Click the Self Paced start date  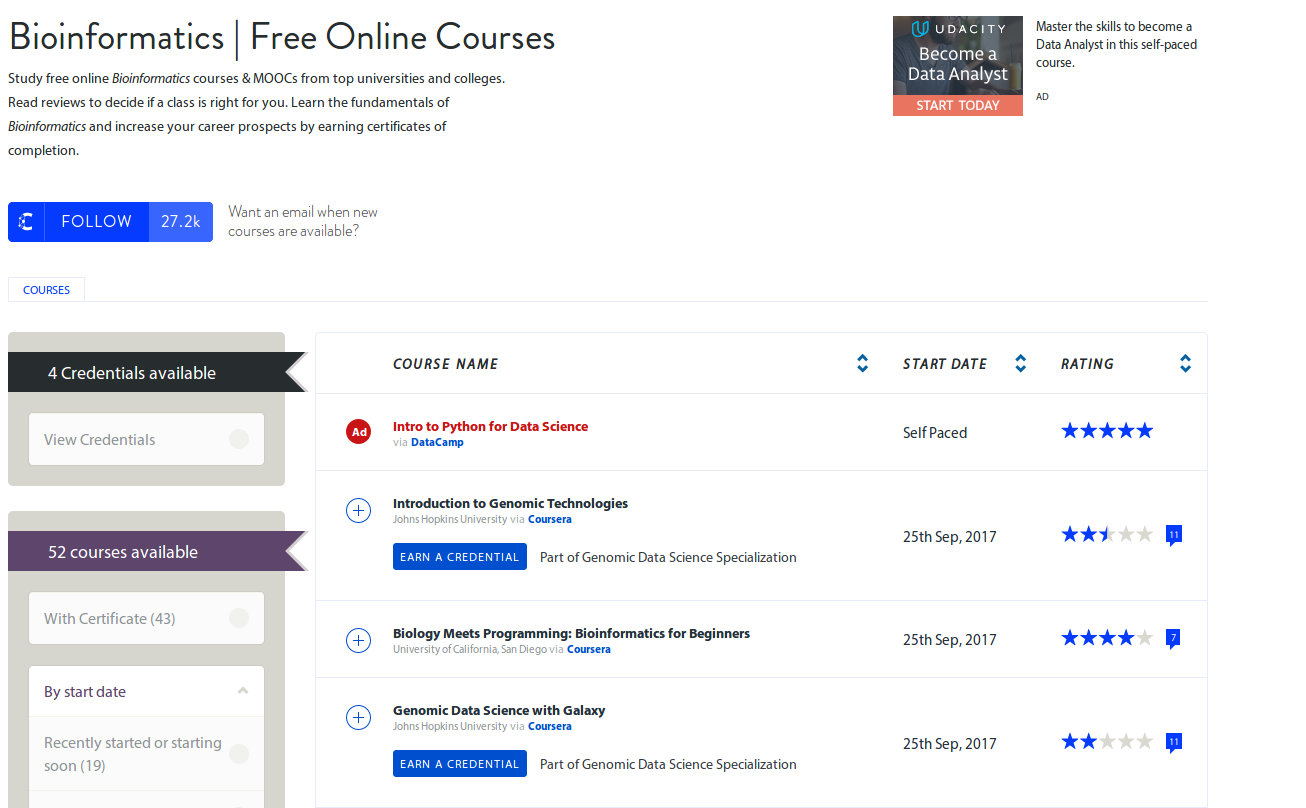click(x=935, y=433)
